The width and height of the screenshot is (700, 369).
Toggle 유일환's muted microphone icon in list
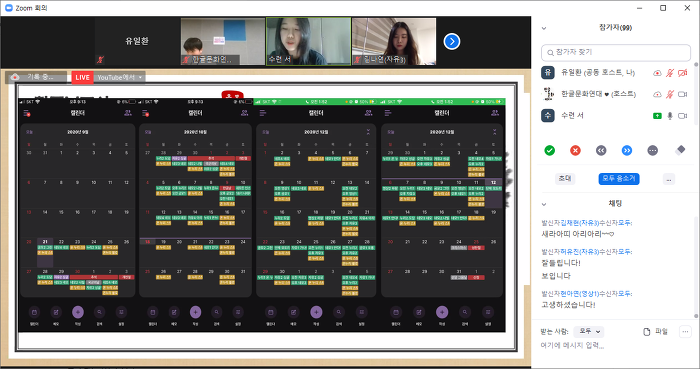(670, 73)
